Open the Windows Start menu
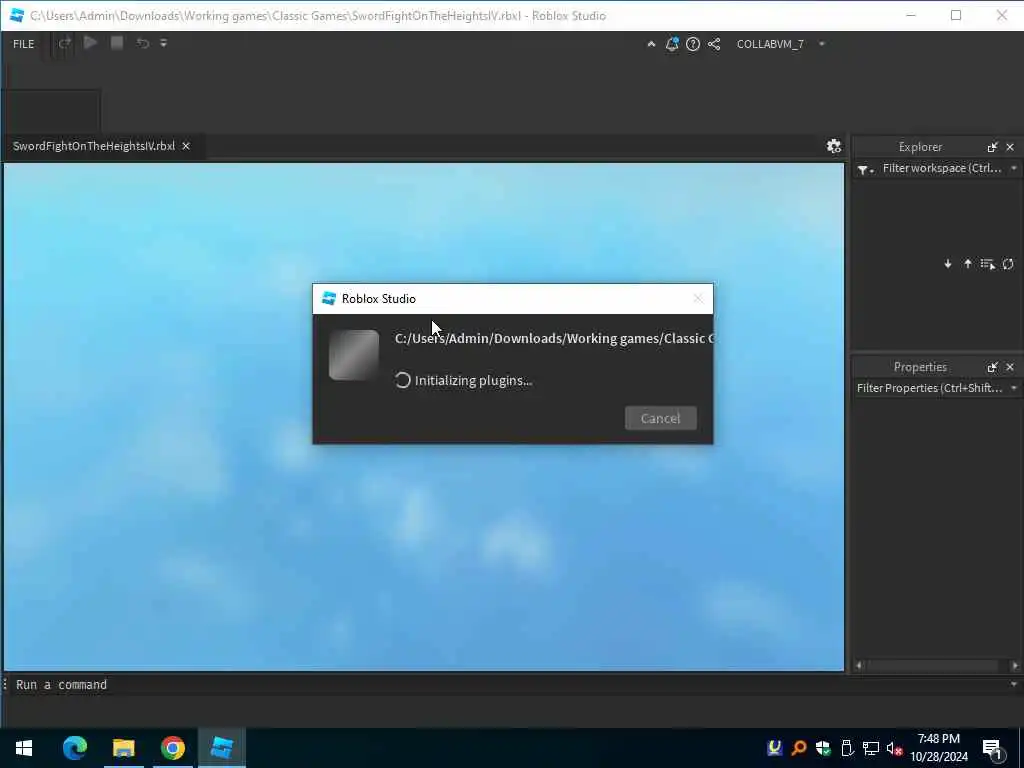1024x768 pixels. [24, 748]
